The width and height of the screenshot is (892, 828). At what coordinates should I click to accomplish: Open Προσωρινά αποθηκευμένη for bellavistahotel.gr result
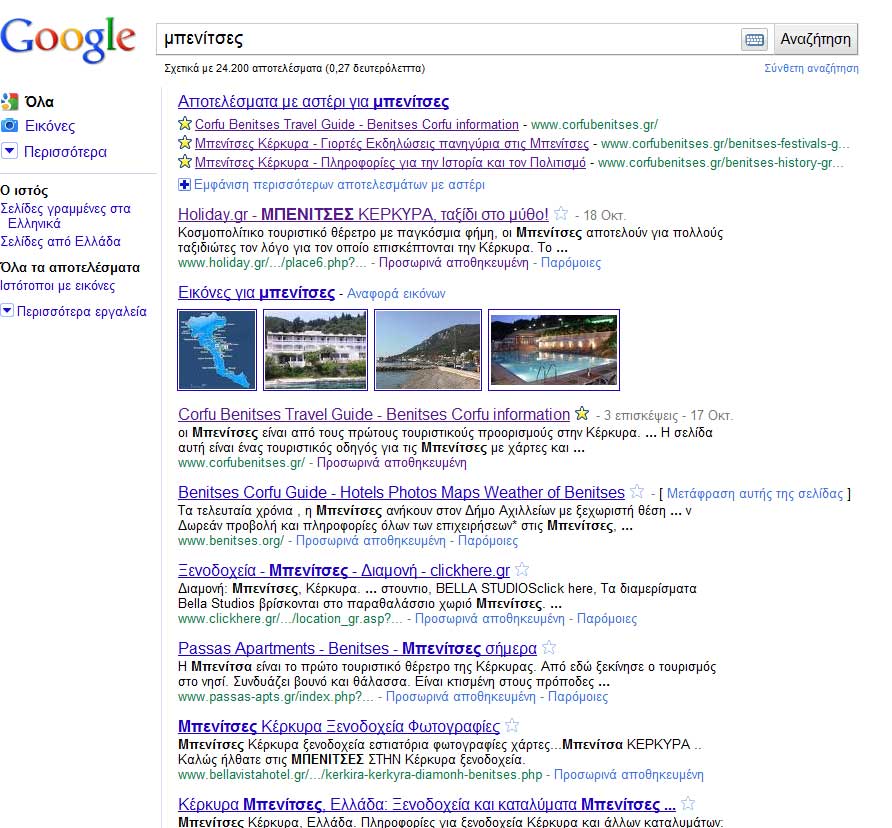629,775
